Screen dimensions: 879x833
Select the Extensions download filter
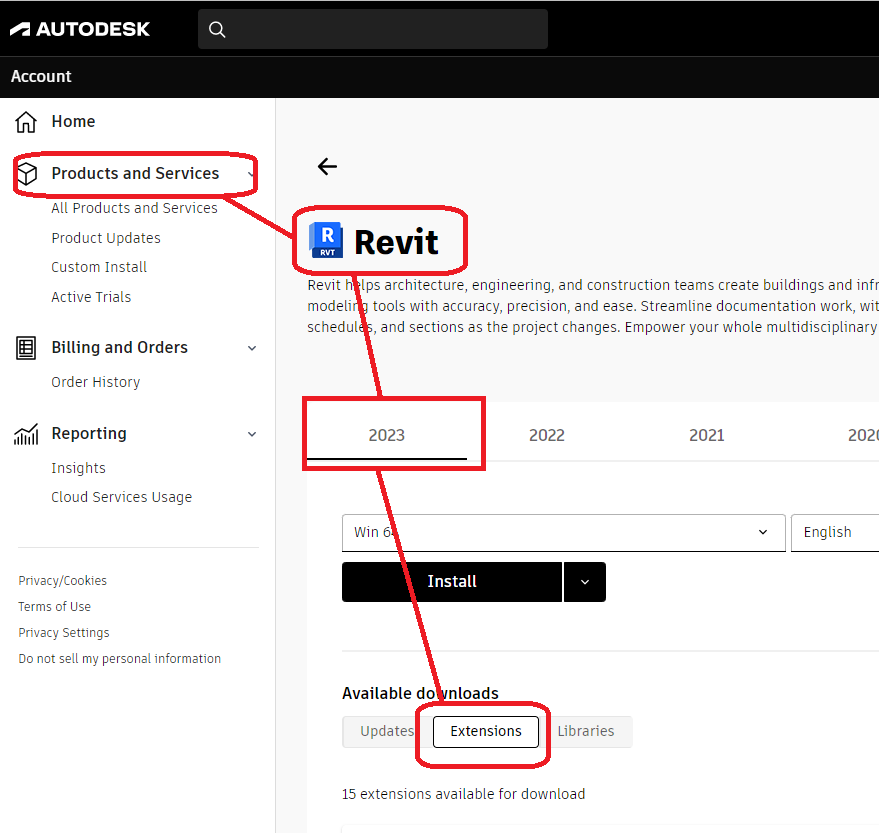(485, 731)
